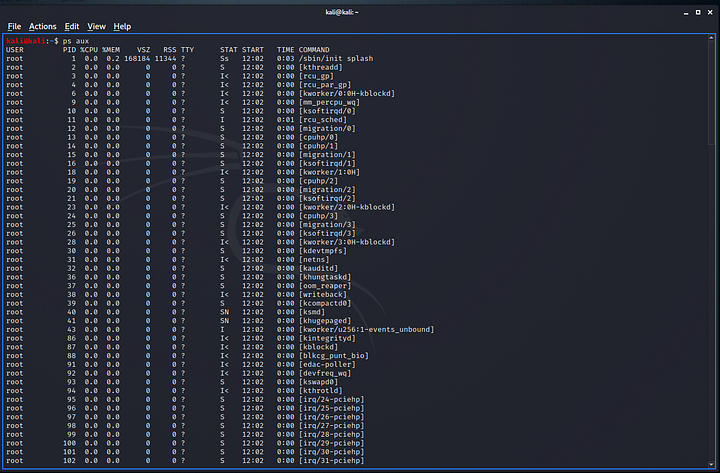This screenshot has height=473, width=720.
Task: Open the Help menu
Action: [x=122, y=26]
